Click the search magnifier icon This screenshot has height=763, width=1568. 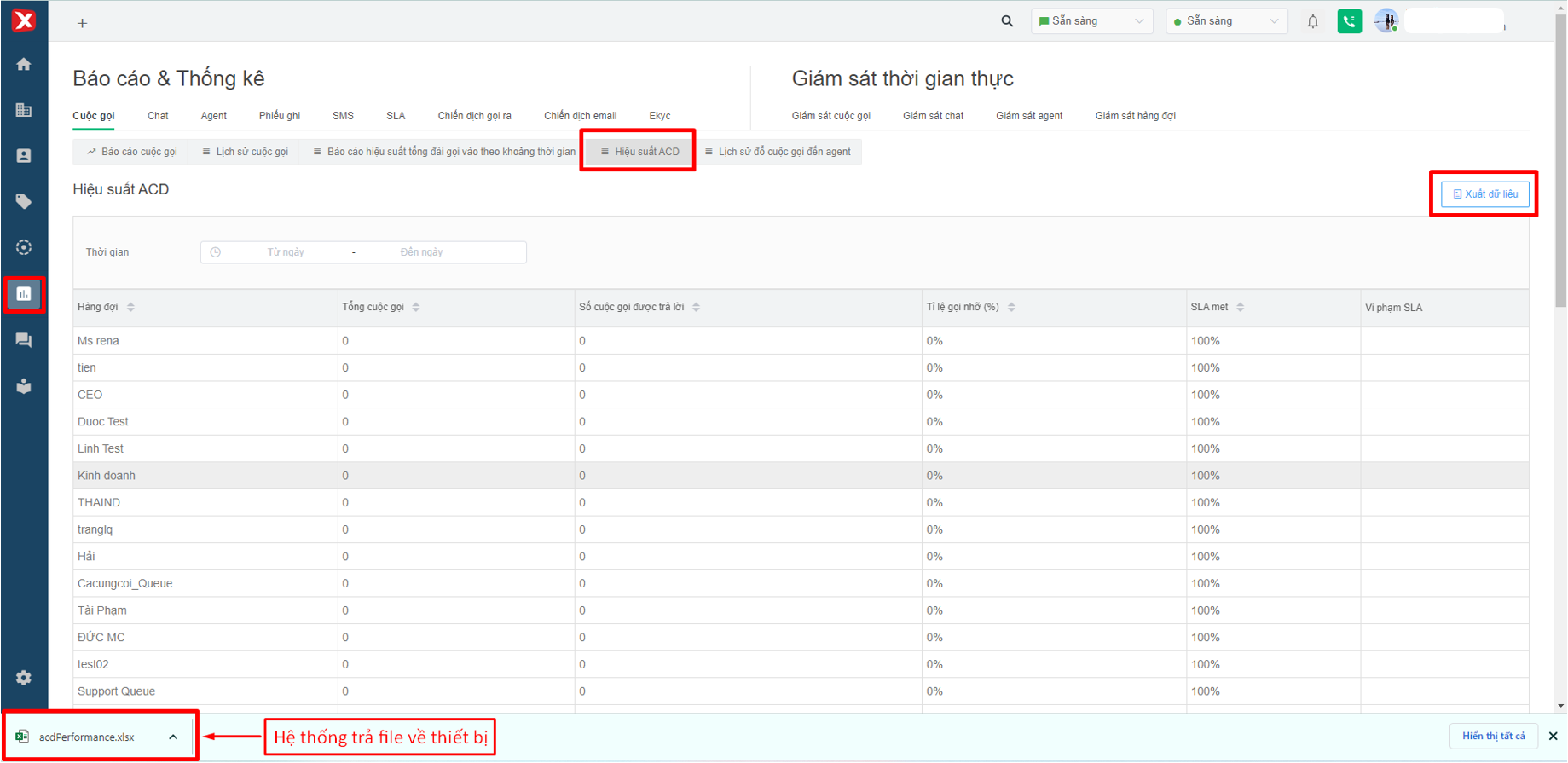(1007, 21)
